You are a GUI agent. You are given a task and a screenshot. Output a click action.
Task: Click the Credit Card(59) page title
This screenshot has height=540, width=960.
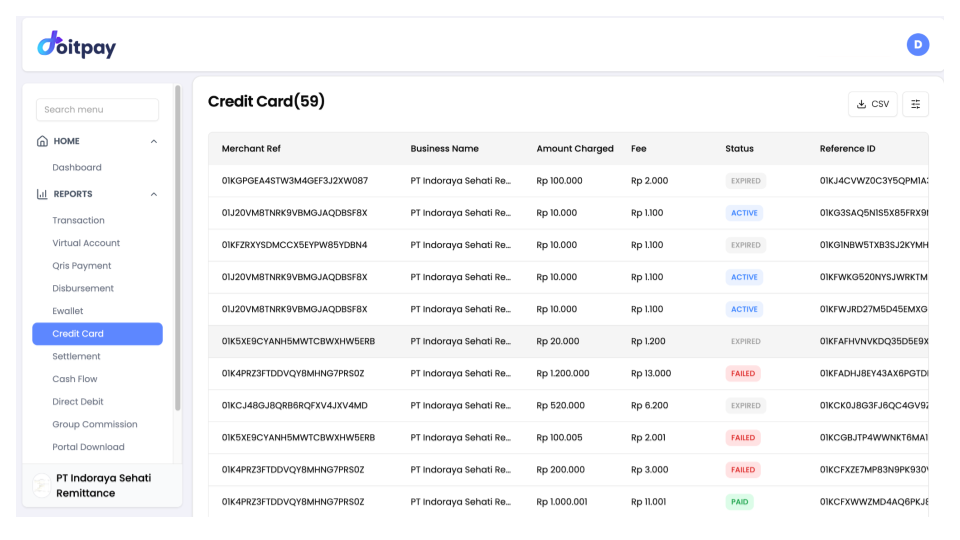(266, 102)
